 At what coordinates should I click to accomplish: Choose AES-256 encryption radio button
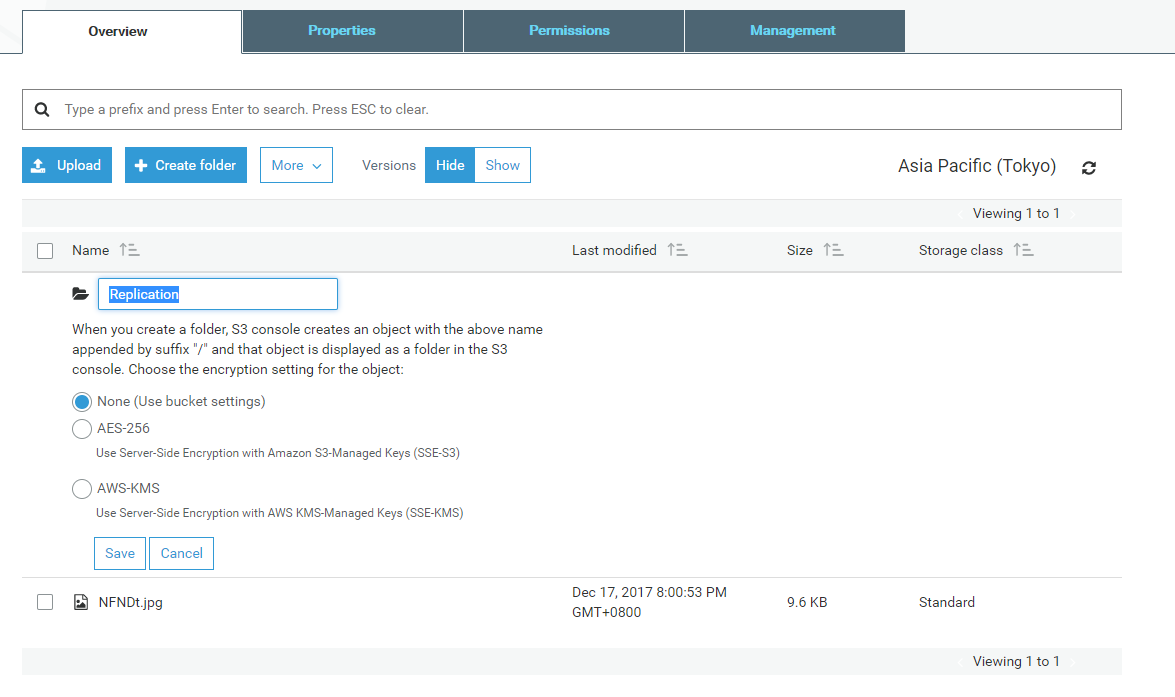pyautogui.click(x=82, y=429)
